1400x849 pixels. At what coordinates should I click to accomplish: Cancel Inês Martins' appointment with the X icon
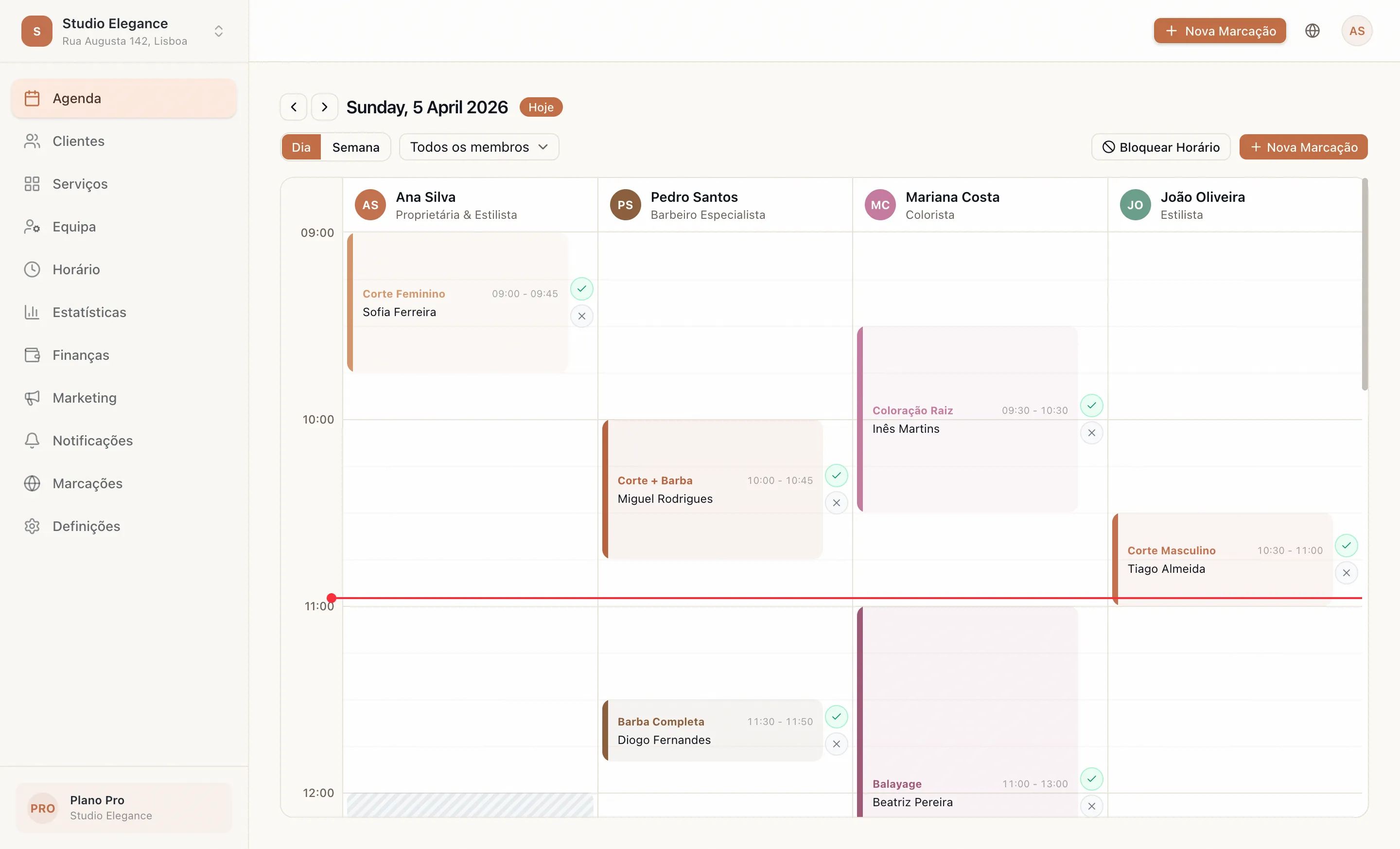(x=1091, y=432)
